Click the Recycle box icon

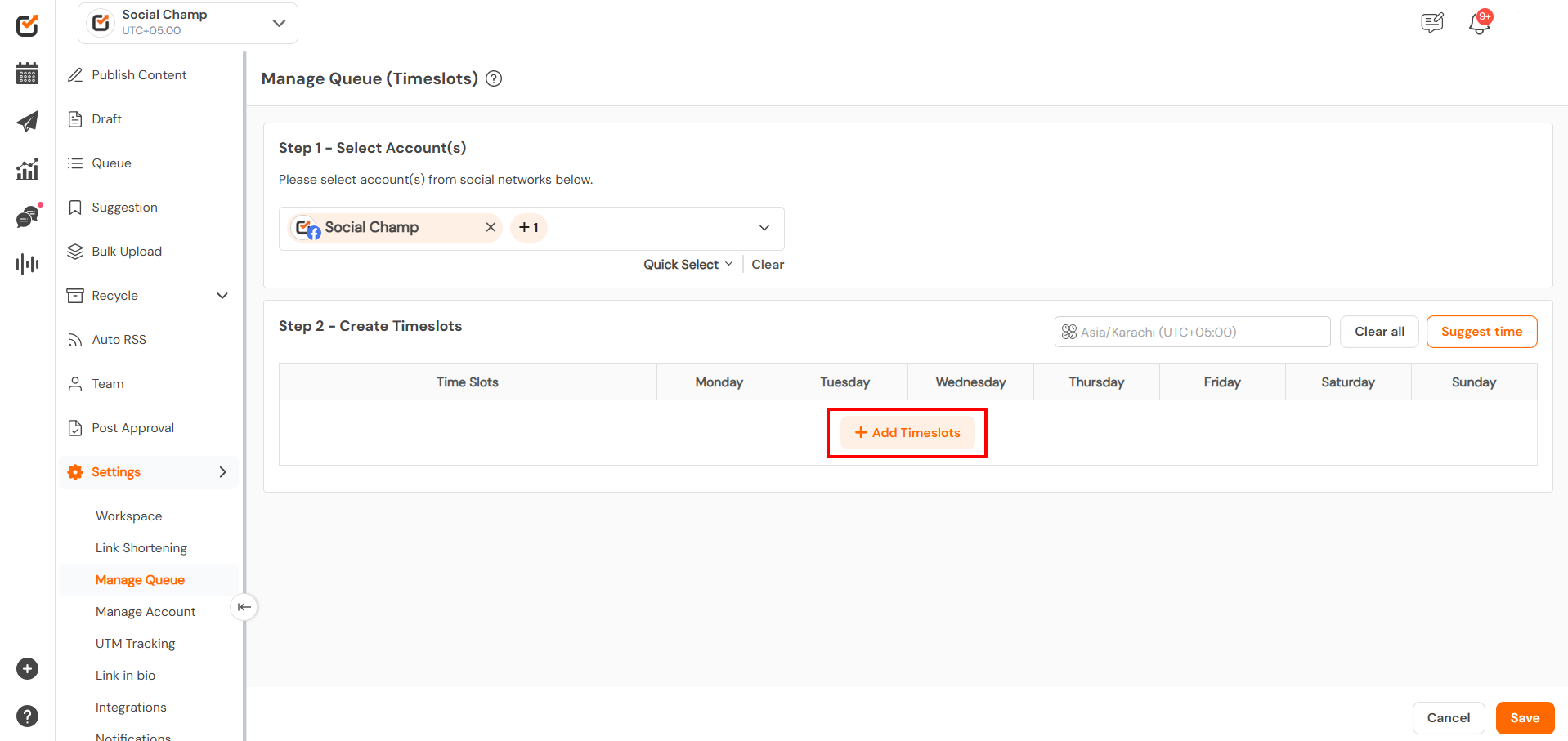pyautogui.click(x=75, y=296)
